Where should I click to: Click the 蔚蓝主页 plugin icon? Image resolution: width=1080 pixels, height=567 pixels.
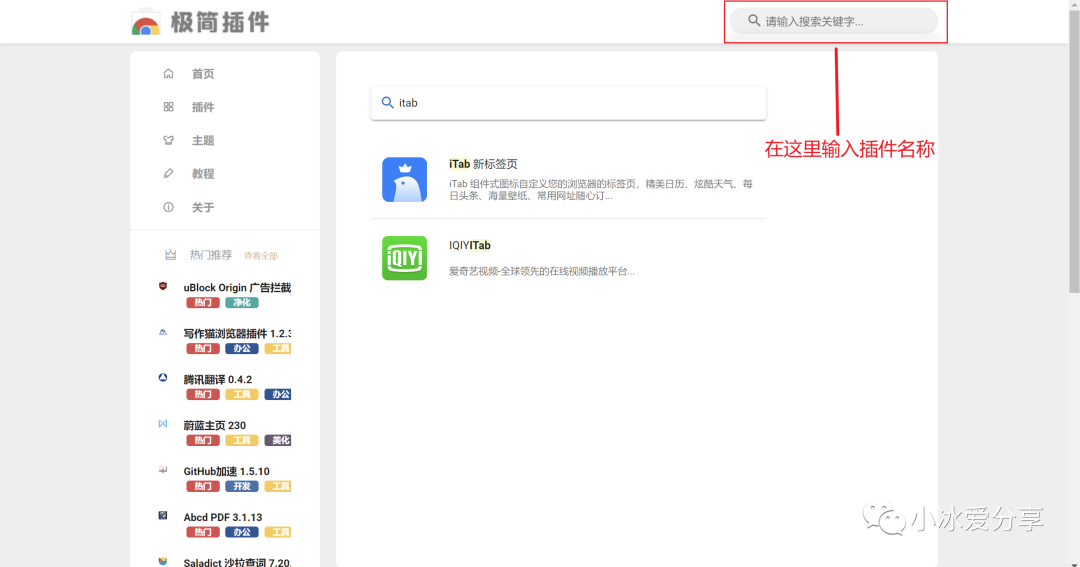point(163,424)
